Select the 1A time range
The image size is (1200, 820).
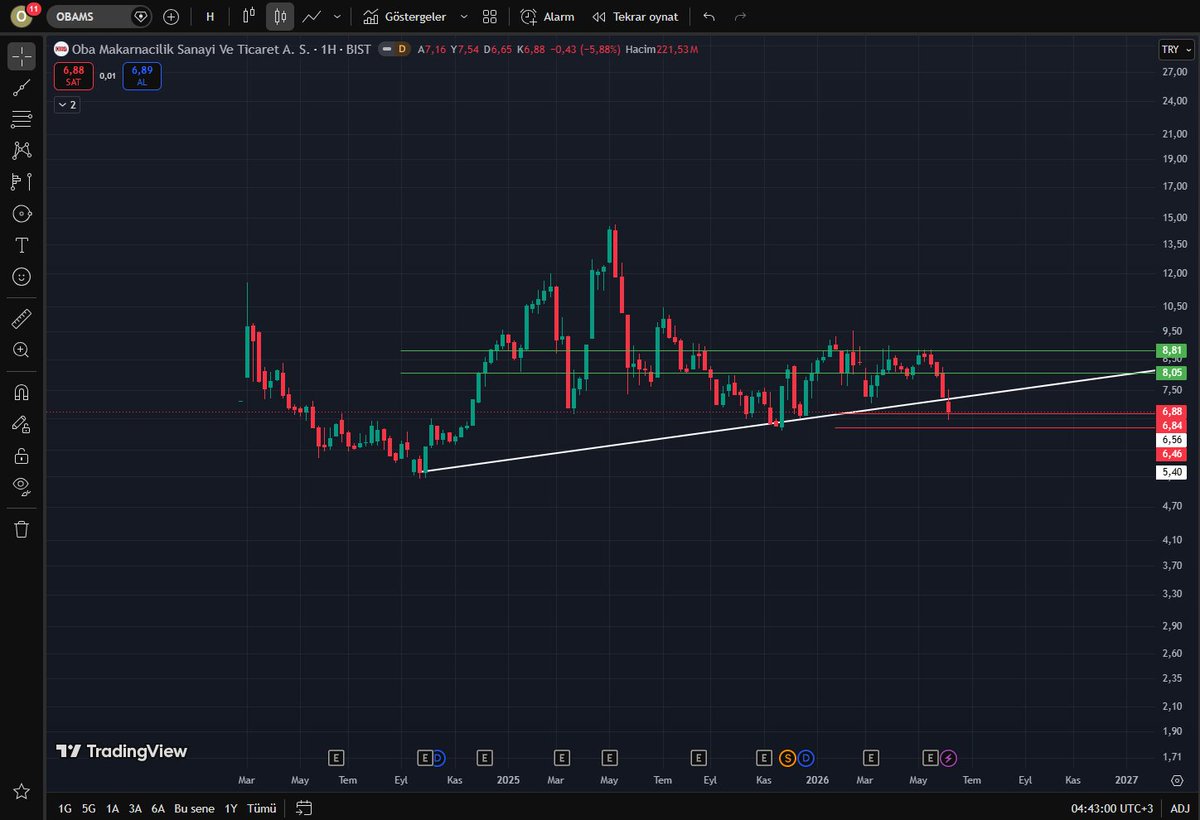point(112,808)
